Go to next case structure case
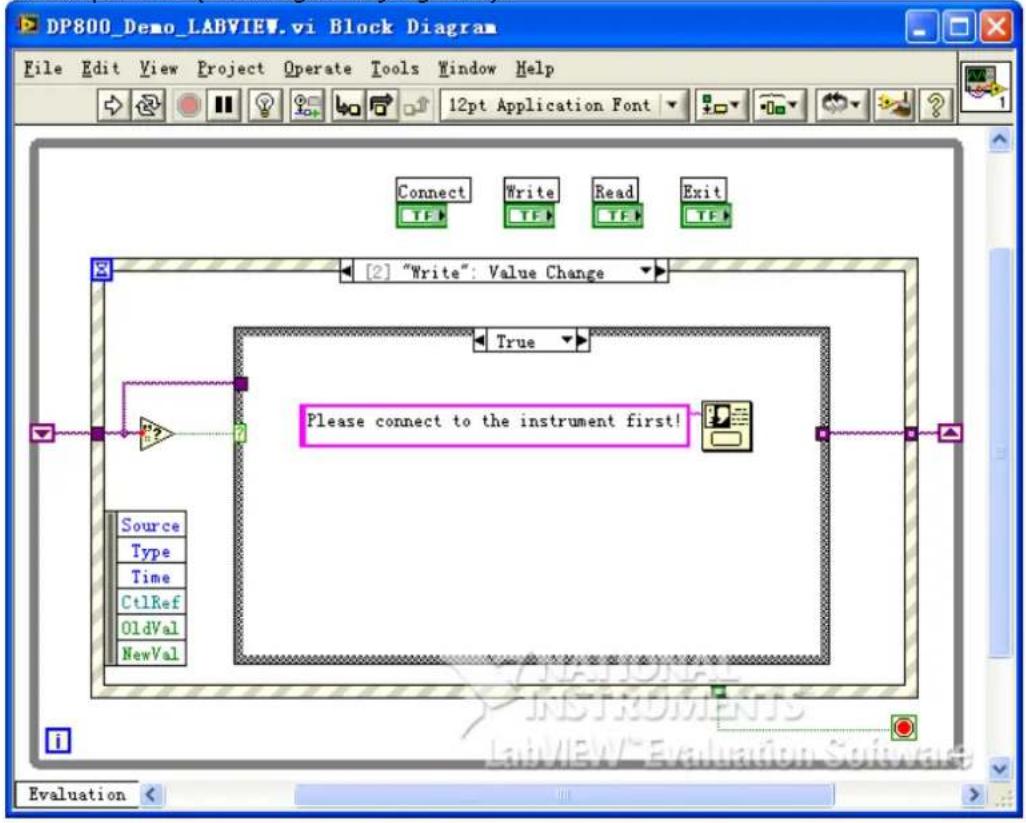 pos(582,341)
